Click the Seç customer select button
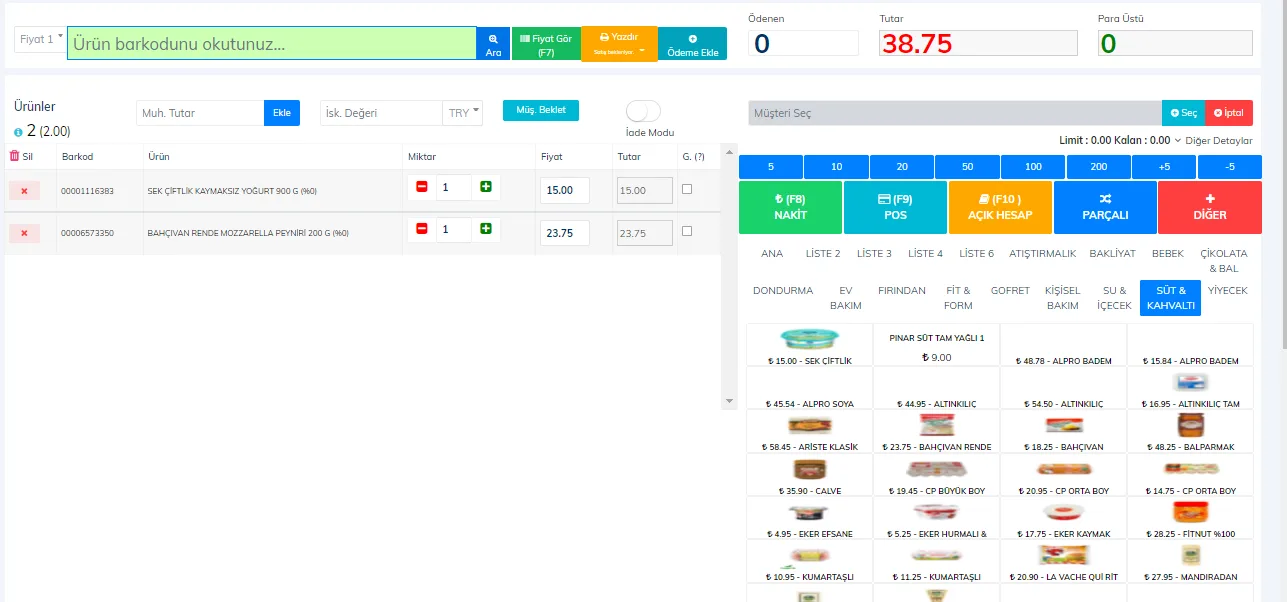The image size is (1287, 602). [x=1183, y=113]
